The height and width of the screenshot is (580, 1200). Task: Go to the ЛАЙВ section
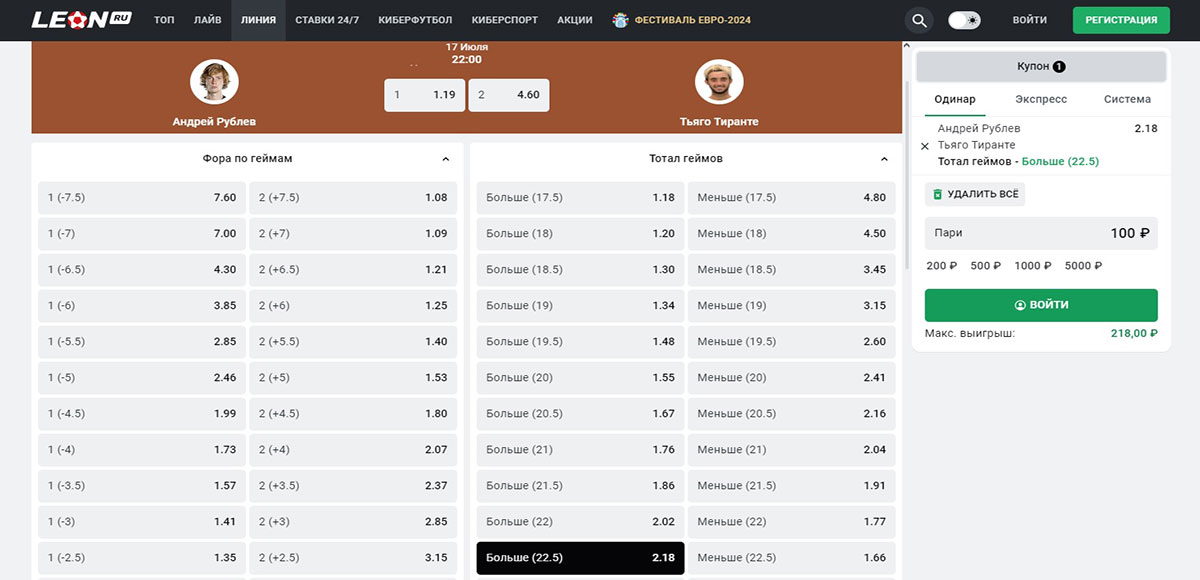click(208, 20)
